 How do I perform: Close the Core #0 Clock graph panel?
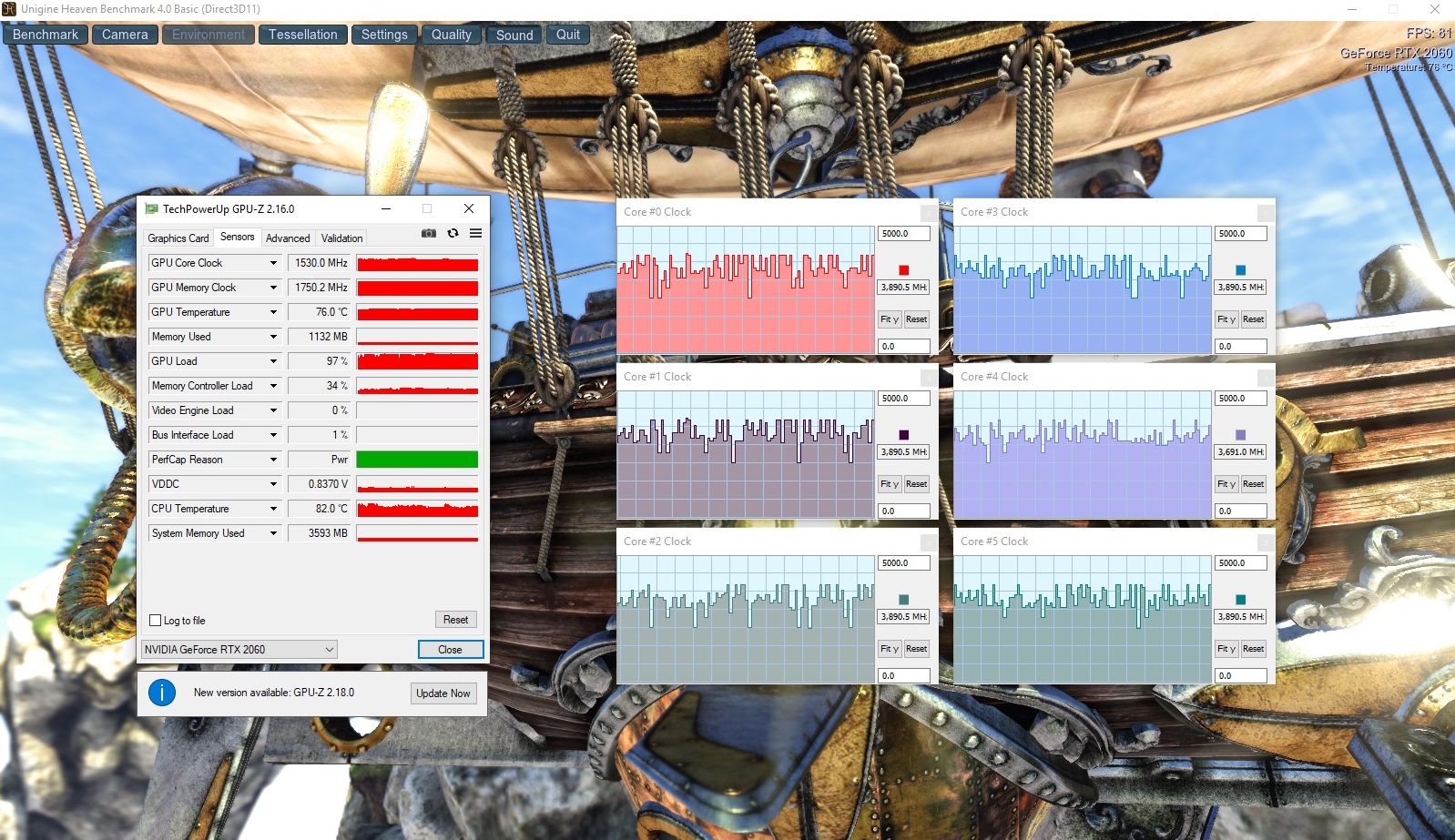[929, 213]
